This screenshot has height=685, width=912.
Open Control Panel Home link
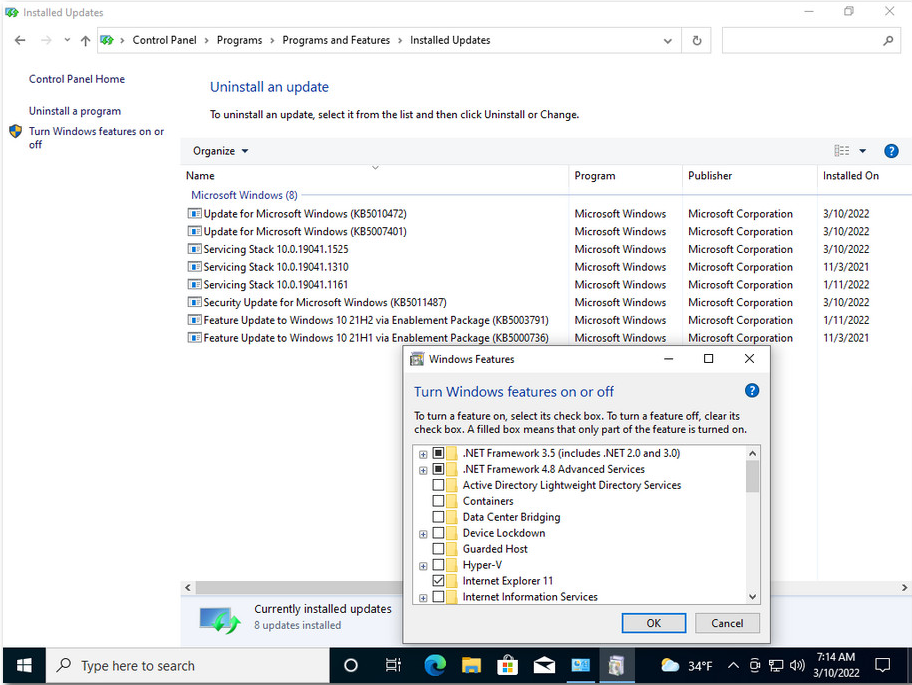tap(77, 79)
